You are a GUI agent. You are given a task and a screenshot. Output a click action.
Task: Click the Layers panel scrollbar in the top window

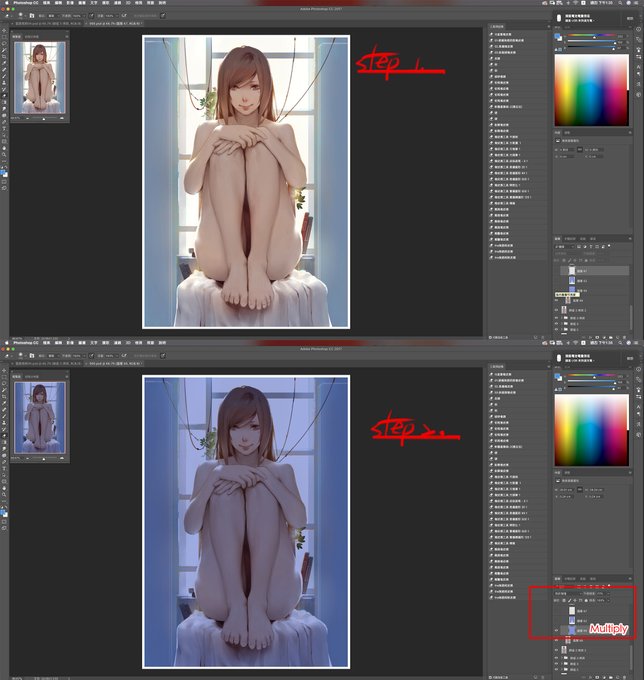click(631, 317)
